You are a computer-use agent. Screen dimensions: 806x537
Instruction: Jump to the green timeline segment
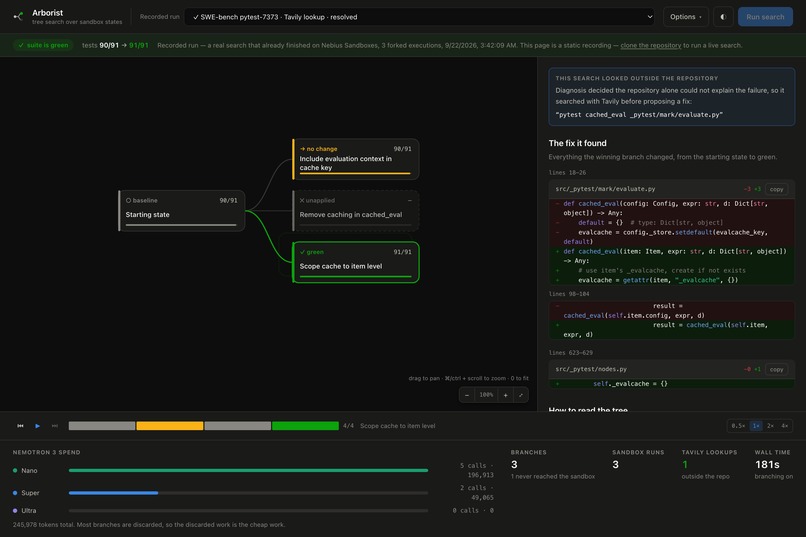pyautogui.click(x=305, y=426)
